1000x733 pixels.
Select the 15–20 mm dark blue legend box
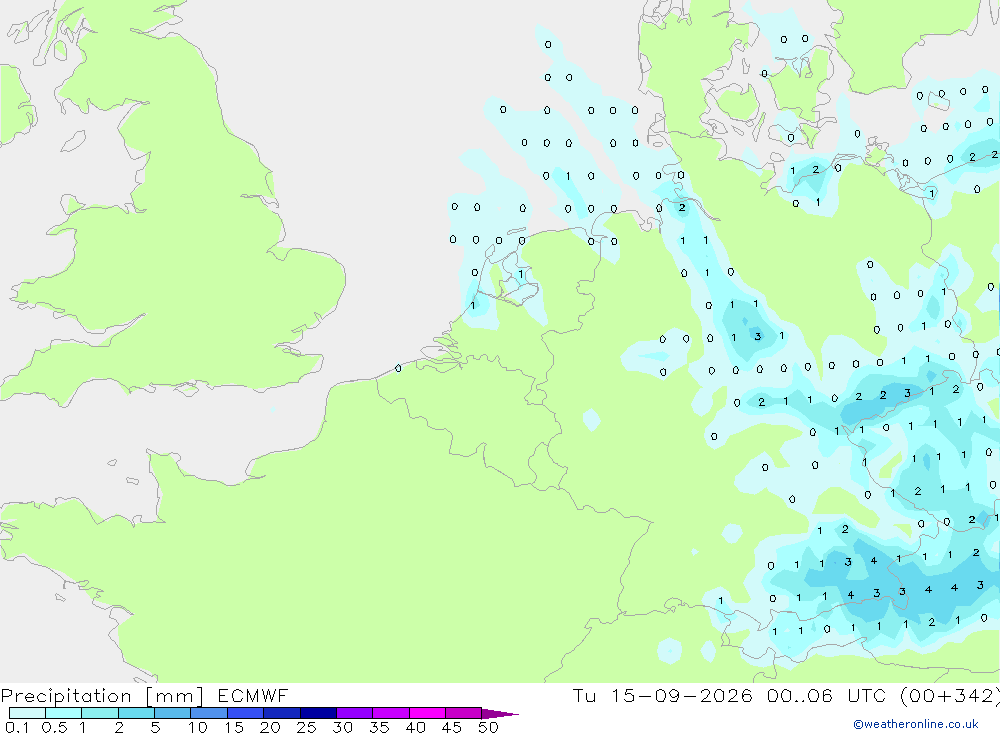246,713
